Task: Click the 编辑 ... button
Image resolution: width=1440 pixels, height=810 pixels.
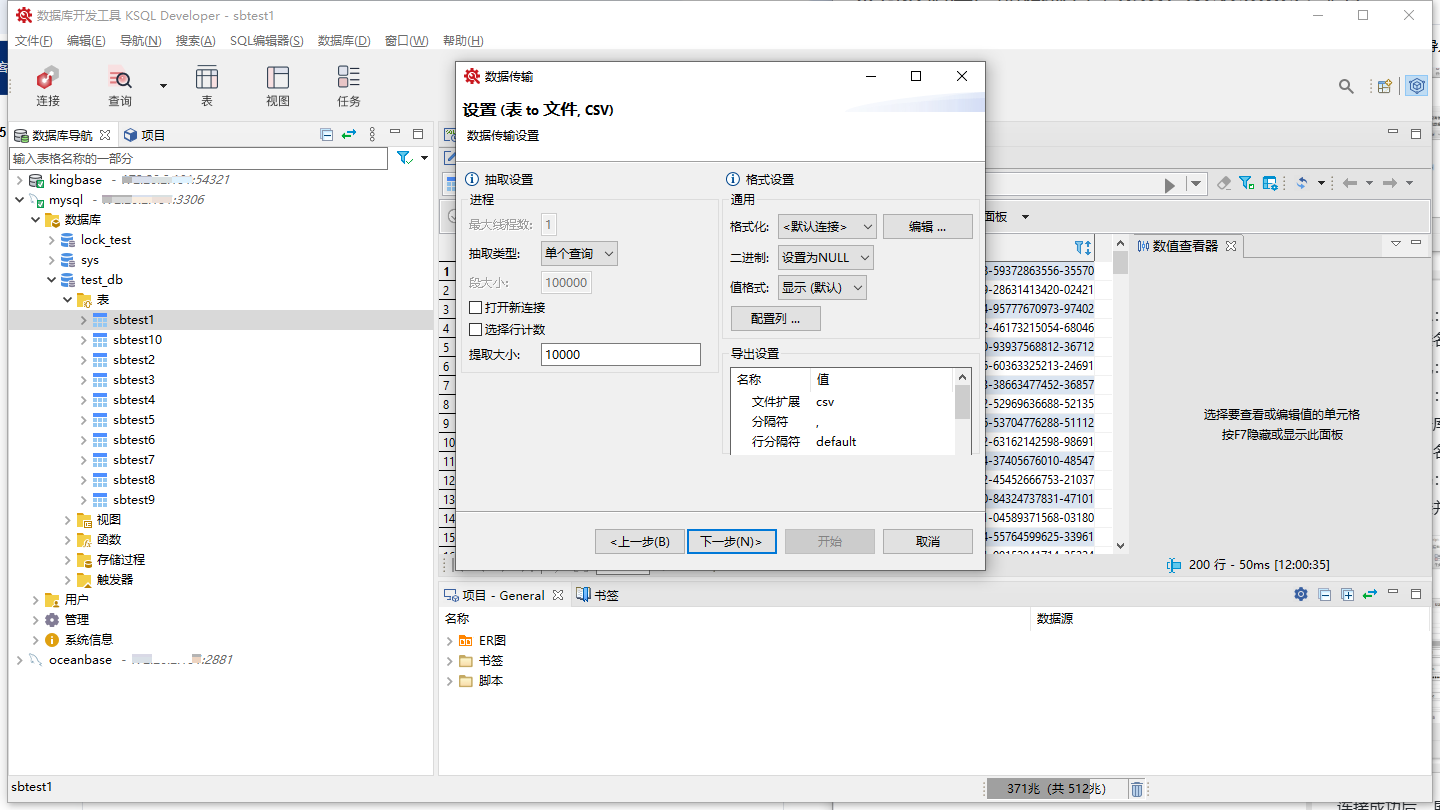Action: coord(928,227)
